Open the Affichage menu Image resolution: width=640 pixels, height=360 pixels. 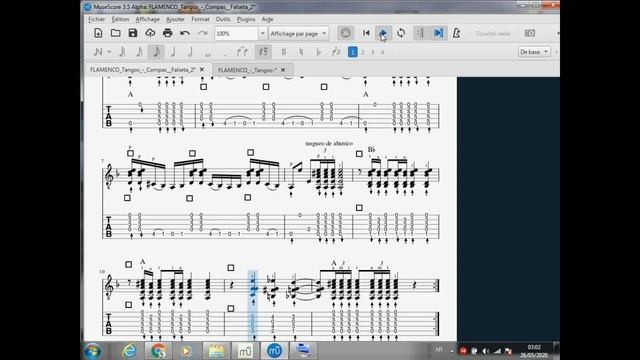coord(148,19)
